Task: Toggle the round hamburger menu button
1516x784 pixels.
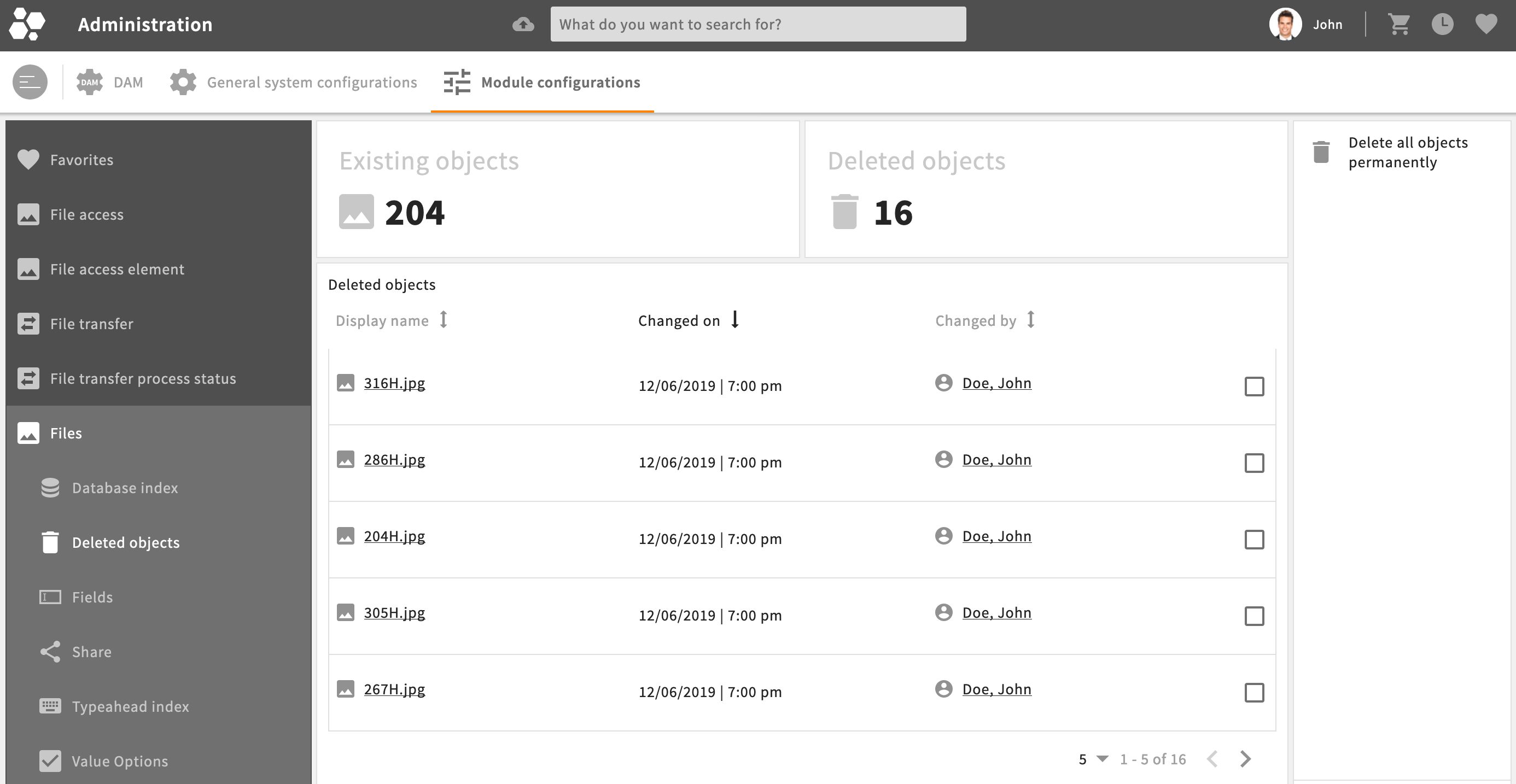Action: [30, 82]
